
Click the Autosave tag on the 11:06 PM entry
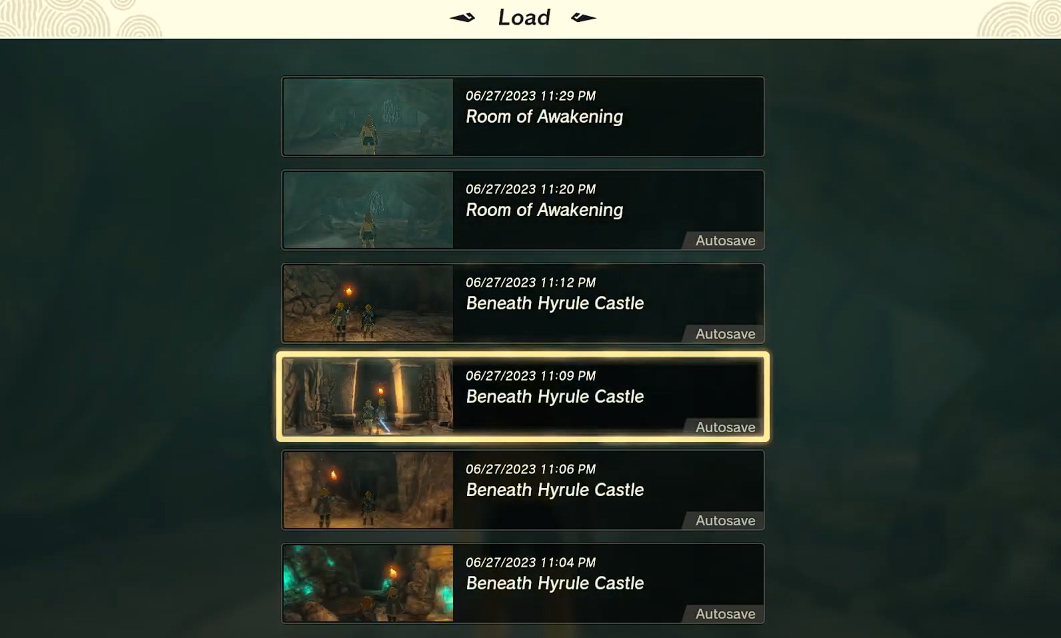723,521
